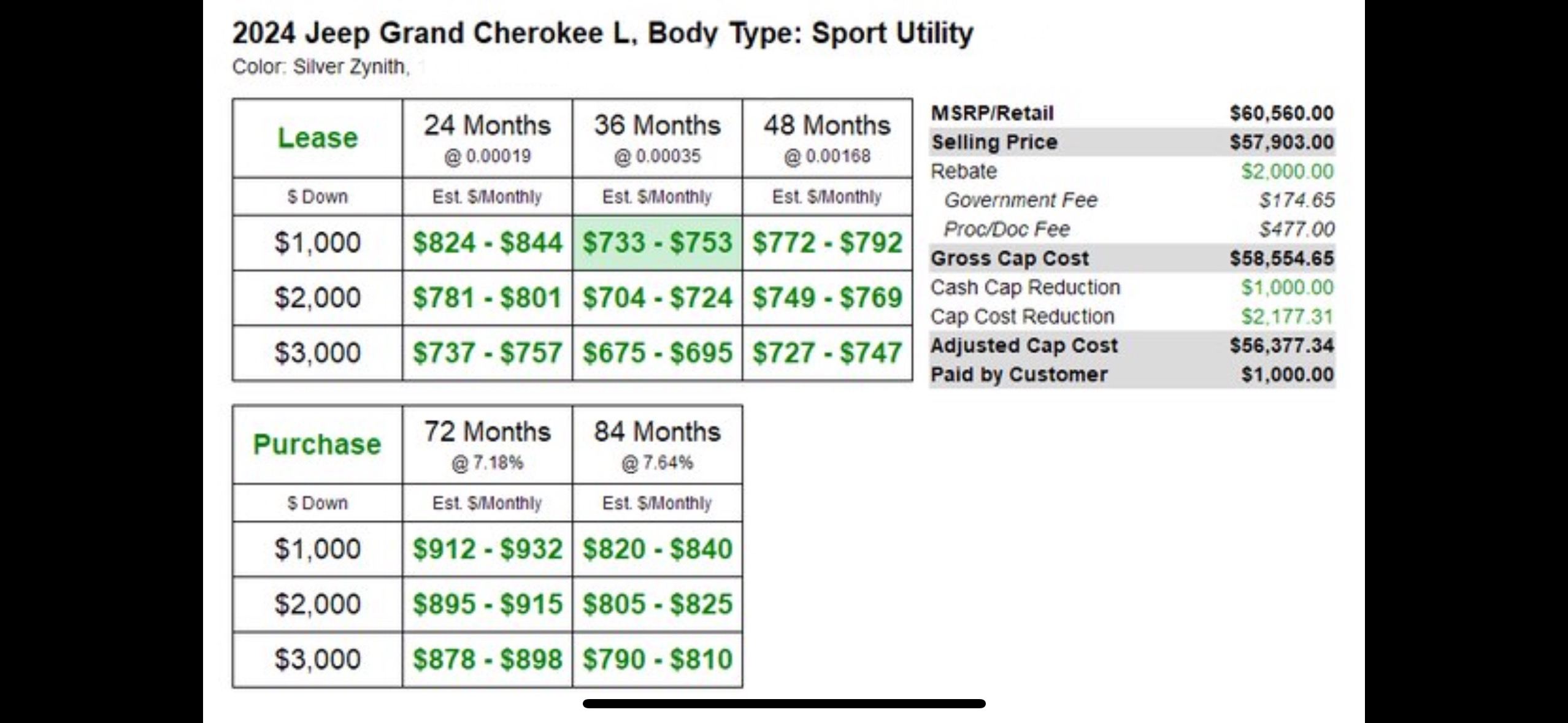Select $824 - $844 lease payment option
The height and width of the screenshot is (723, 1568).
click(487, 242)
